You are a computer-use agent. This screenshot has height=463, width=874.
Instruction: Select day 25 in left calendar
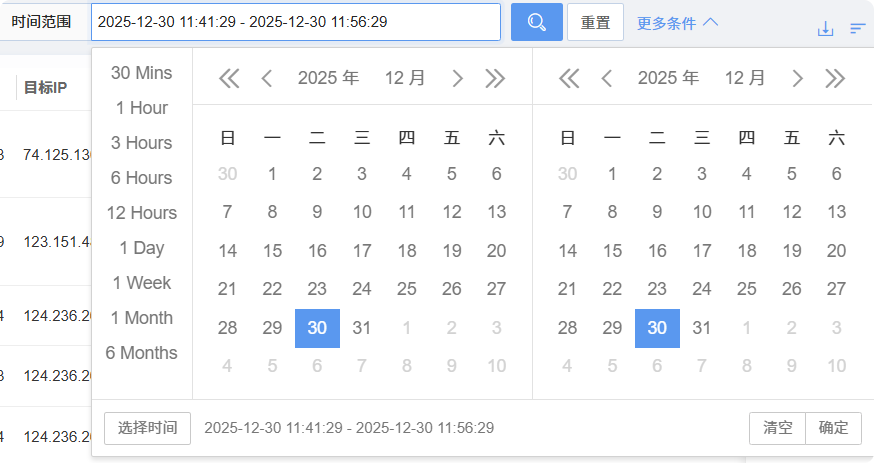pos(406,290)
